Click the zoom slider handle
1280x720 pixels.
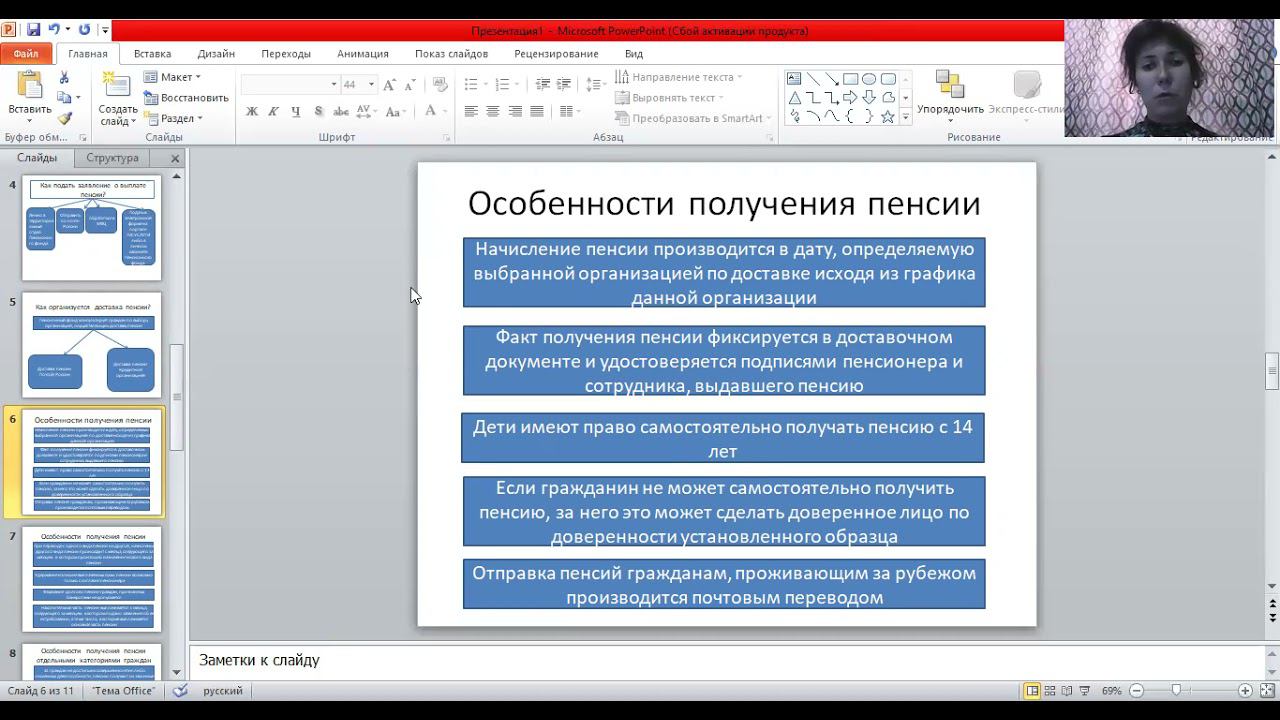[x=1176, y=691]
